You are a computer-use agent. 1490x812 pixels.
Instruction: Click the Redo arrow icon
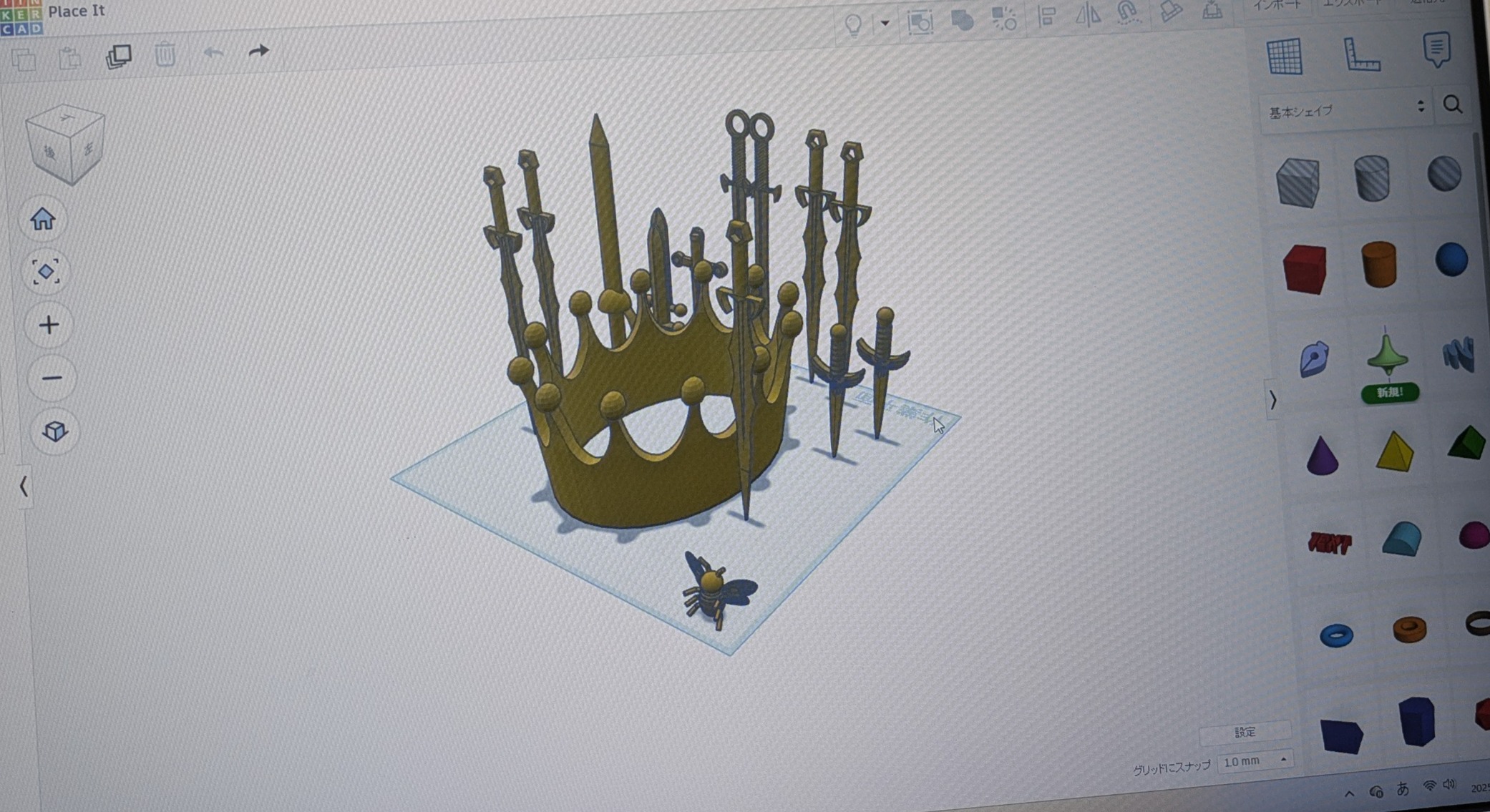(x=258, y=52)
